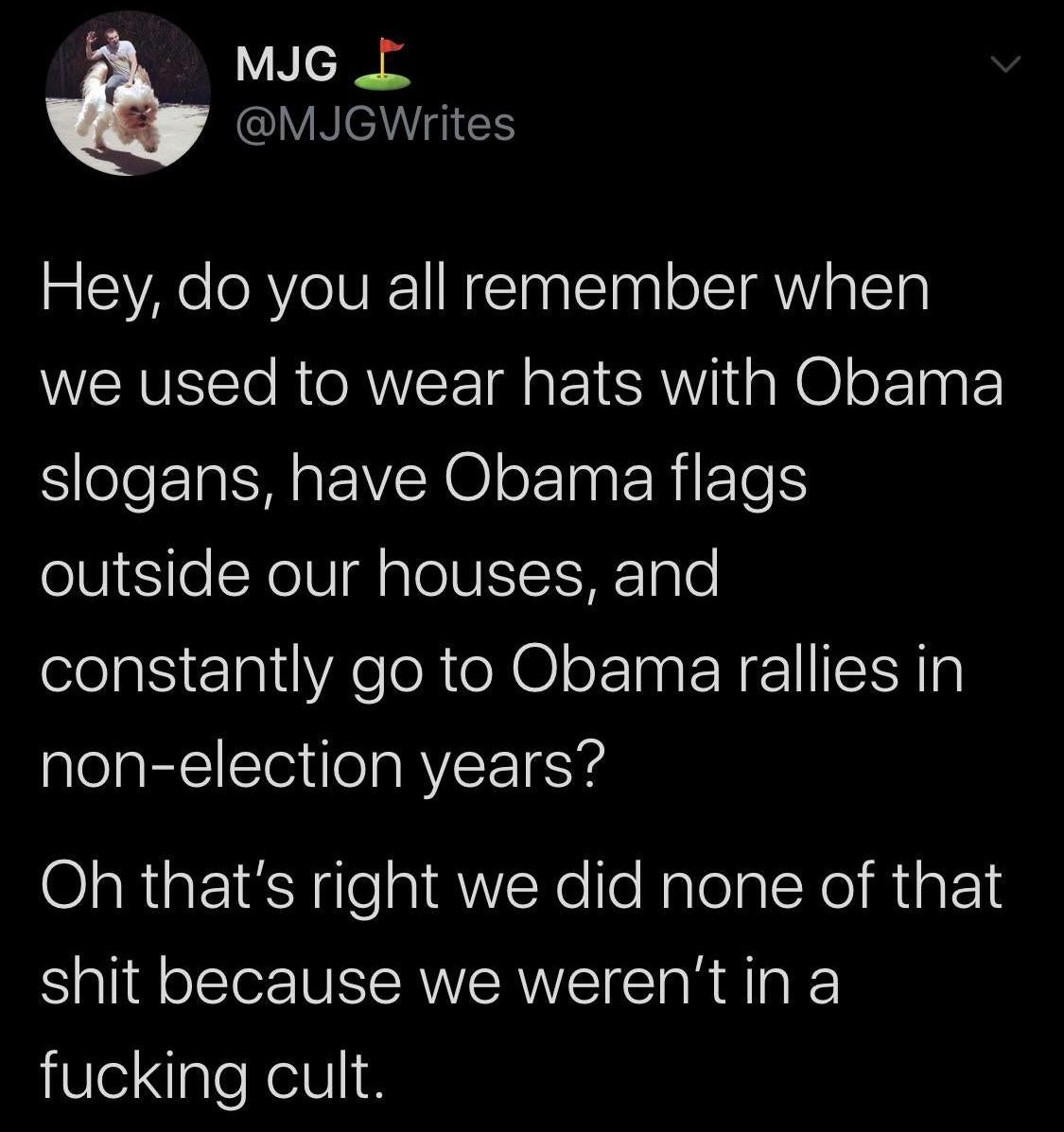Click the 'non-election years?' text
The width and height of the screenshot is (1064, 1132).
tap(320, 767)
